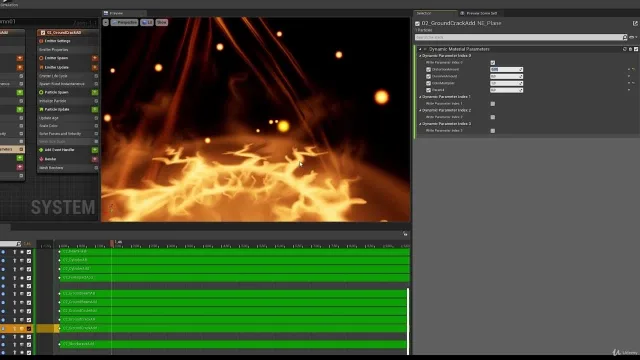Toggle the DistortionAmount parameter checkbox
The image size is (640, 360).
click(x=429, y=70)
